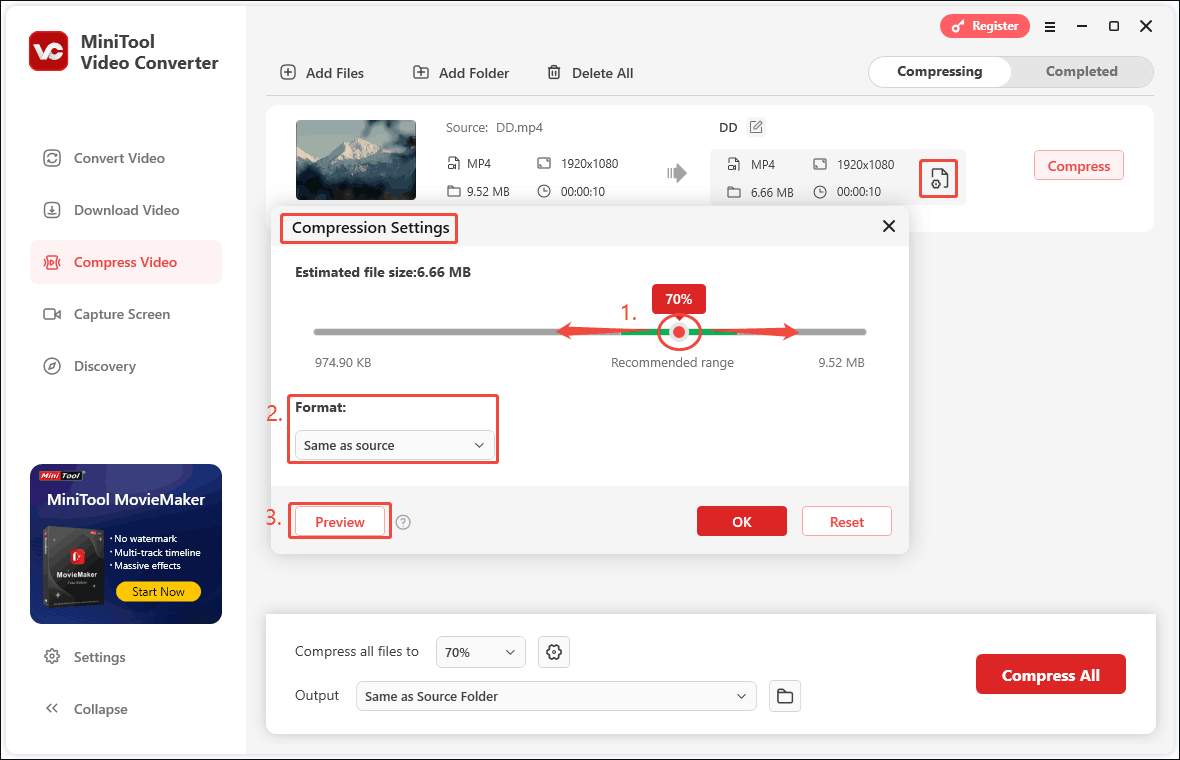Click Delete All
This screenshot has height=760, width=1180.
coord(590,73)
